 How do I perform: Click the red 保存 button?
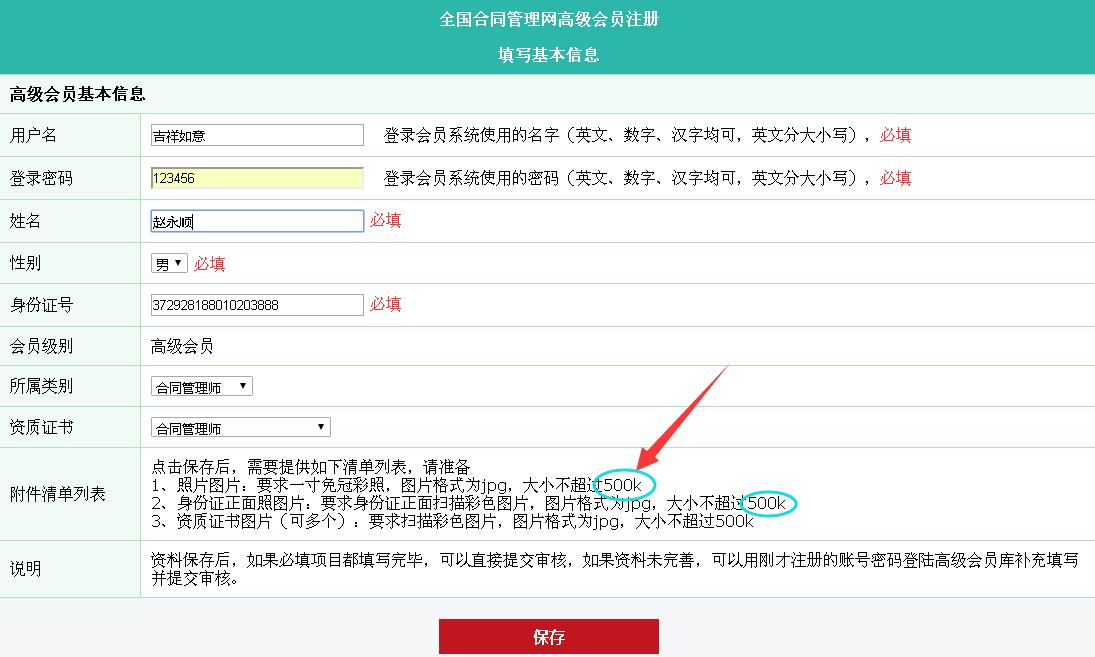pos(549,637)
